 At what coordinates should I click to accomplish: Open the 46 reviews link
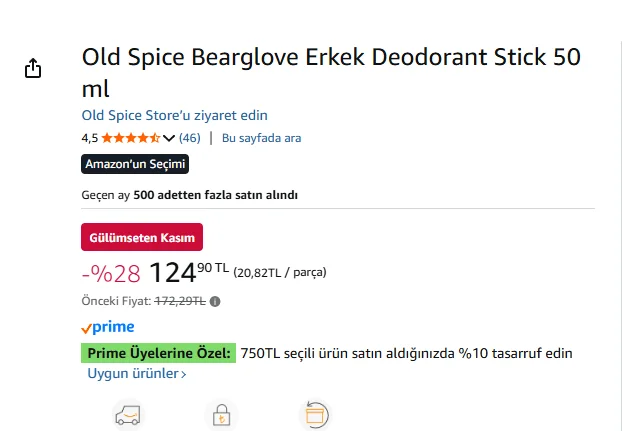coord(190,138)
